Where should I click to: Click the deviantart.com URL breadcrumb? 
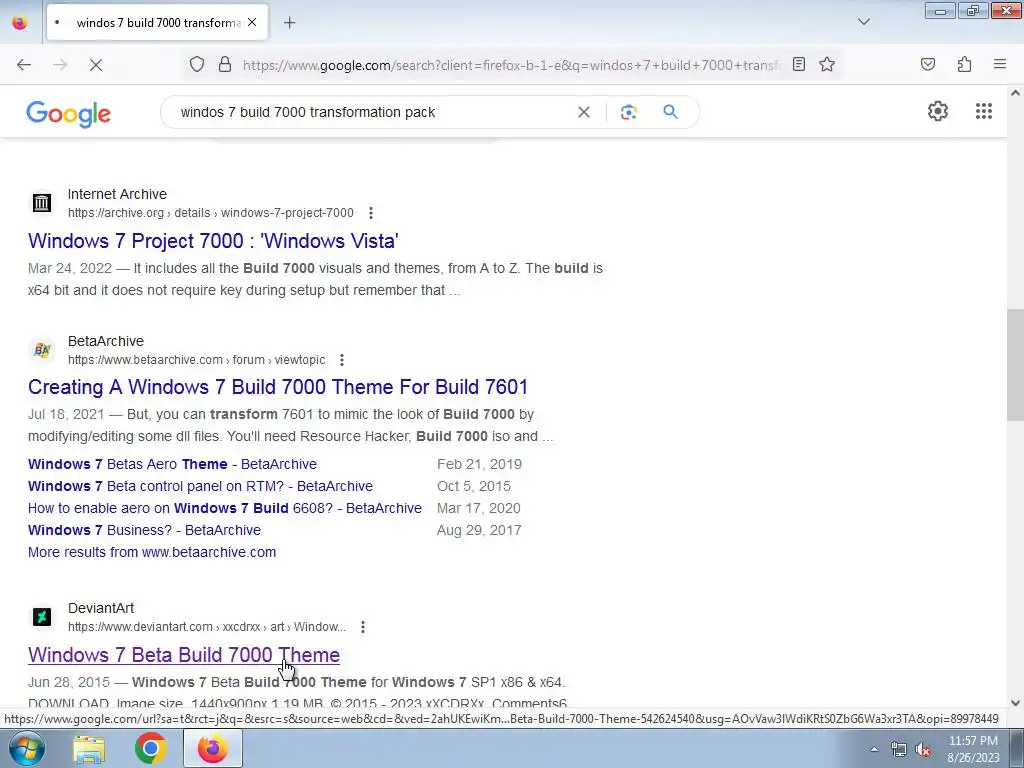(x=207, y=627)
